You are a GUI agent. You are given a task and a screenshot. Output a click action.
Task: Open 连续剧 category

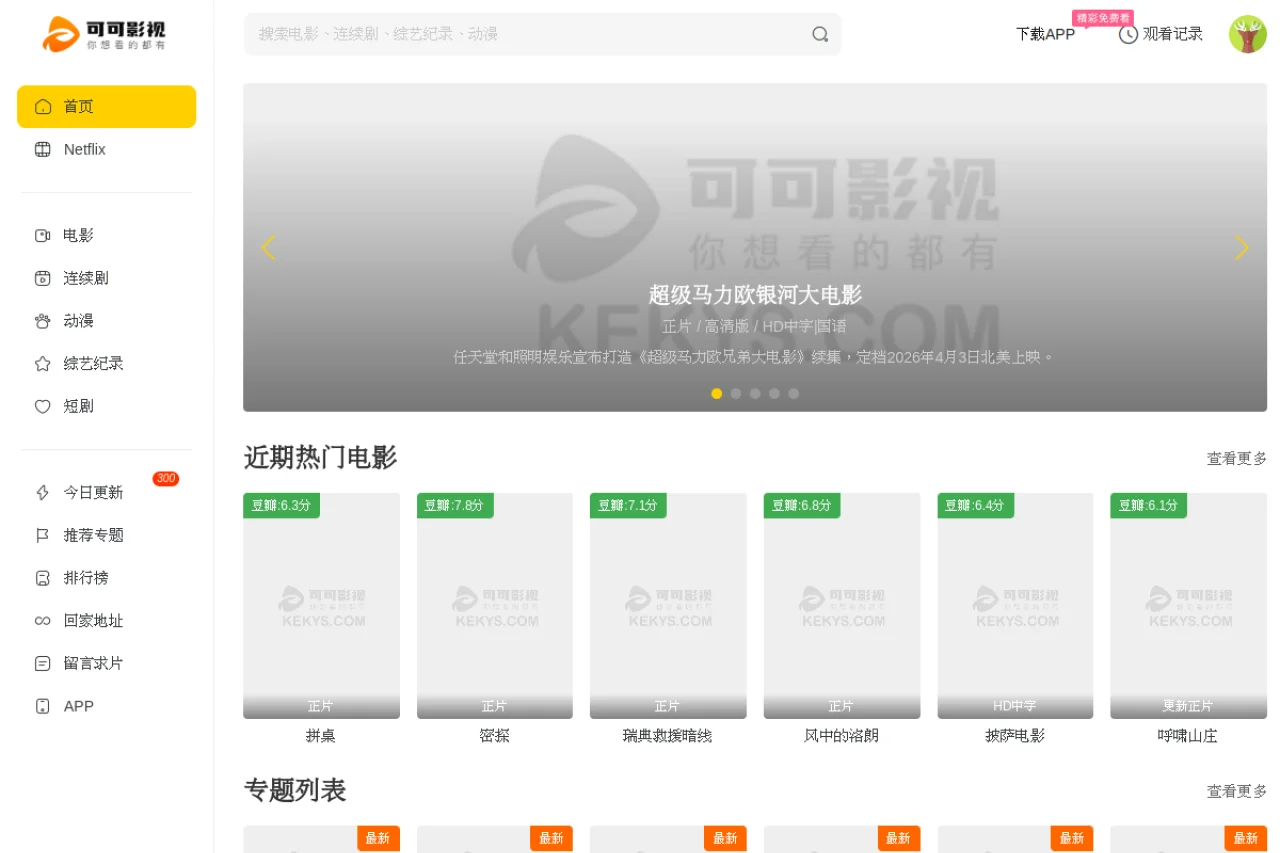[x=106, y=279]
